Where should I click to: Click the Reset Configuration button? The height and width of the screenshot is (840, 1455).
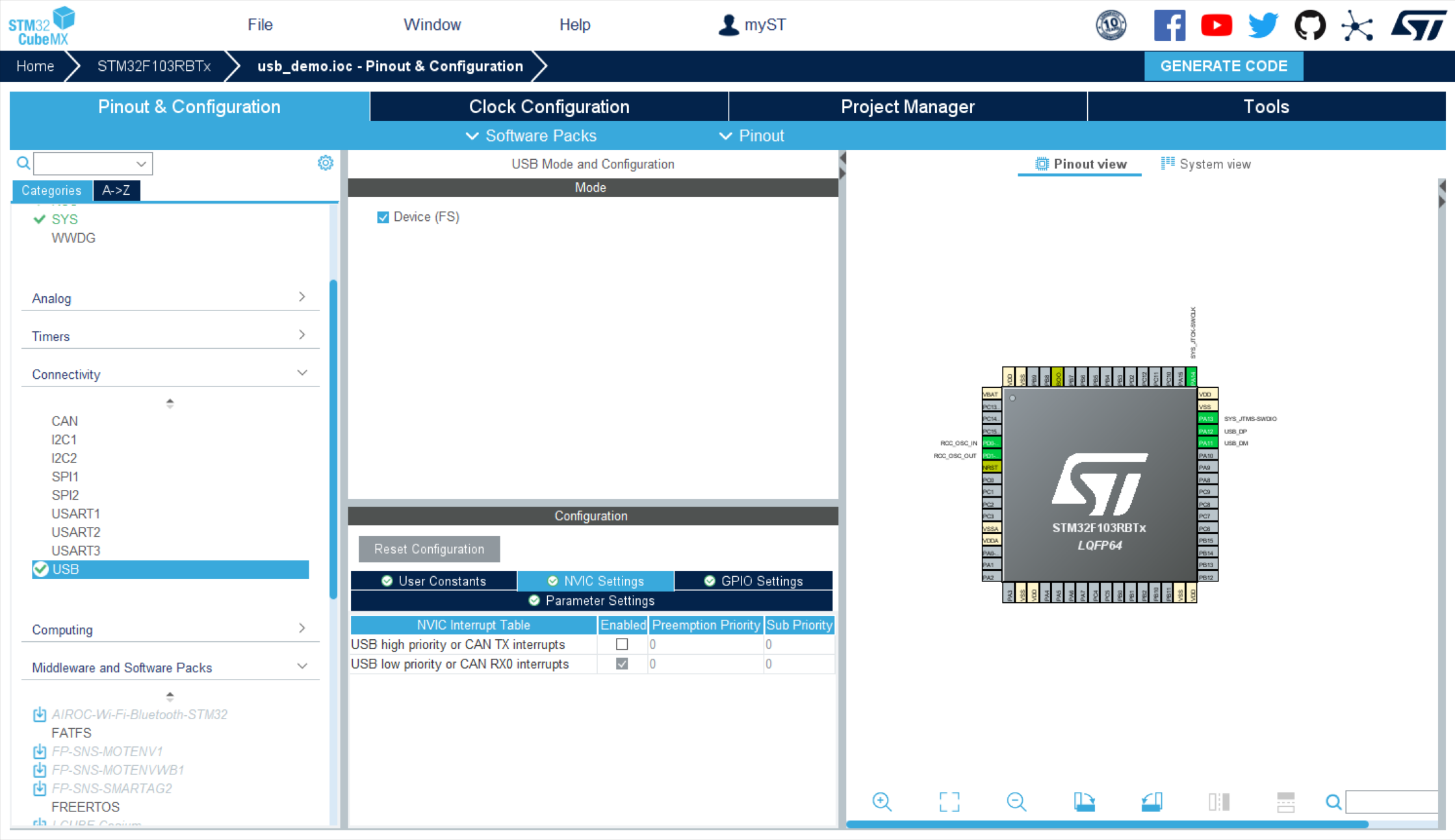429,549
